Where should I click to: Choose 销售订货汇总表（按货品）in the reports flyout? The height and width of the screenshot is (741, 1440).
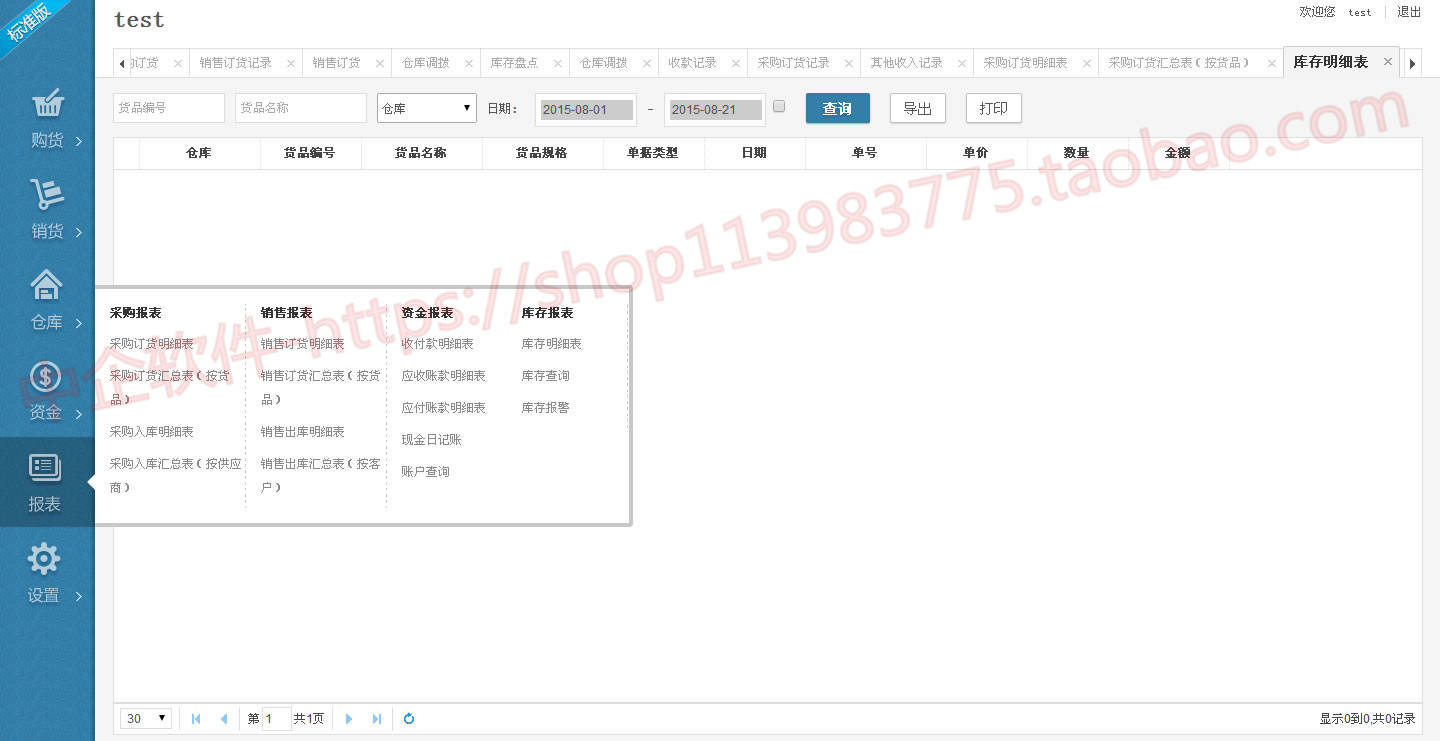click(x=321, y=388)
